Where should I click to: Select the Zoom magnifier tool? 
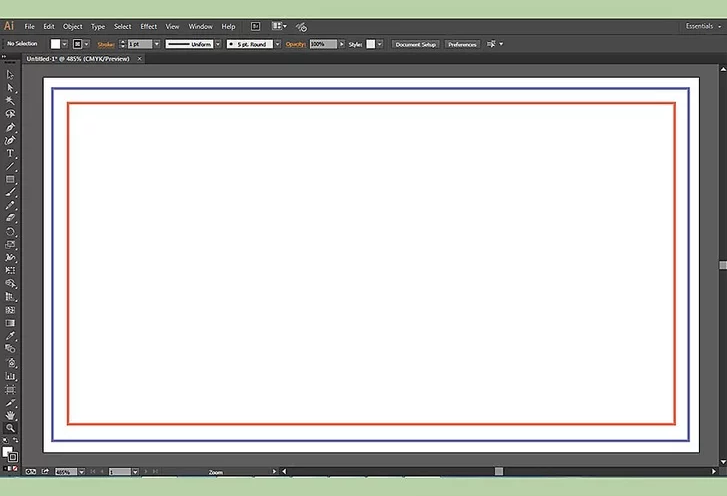pyautogui.click(x=10, y=428)
